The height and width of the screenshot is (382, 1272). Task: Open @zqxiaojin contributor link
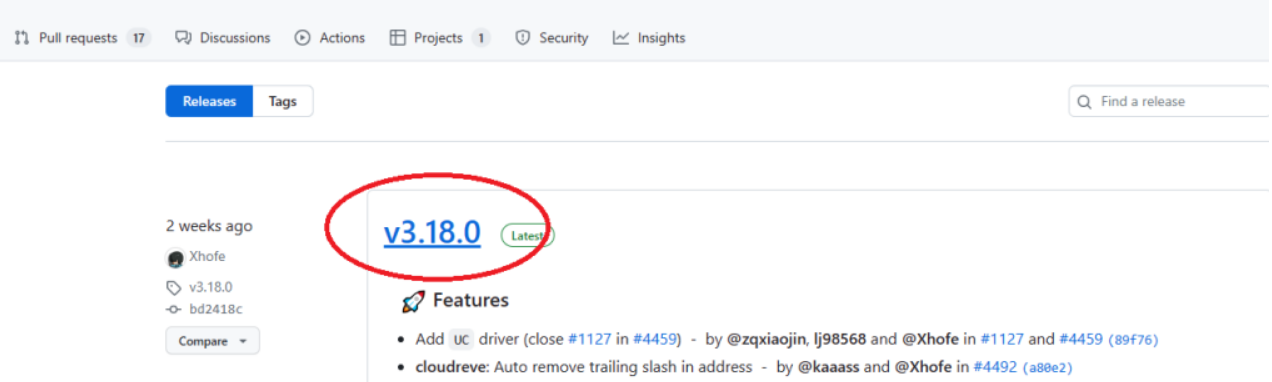click(x=767, y=339)
